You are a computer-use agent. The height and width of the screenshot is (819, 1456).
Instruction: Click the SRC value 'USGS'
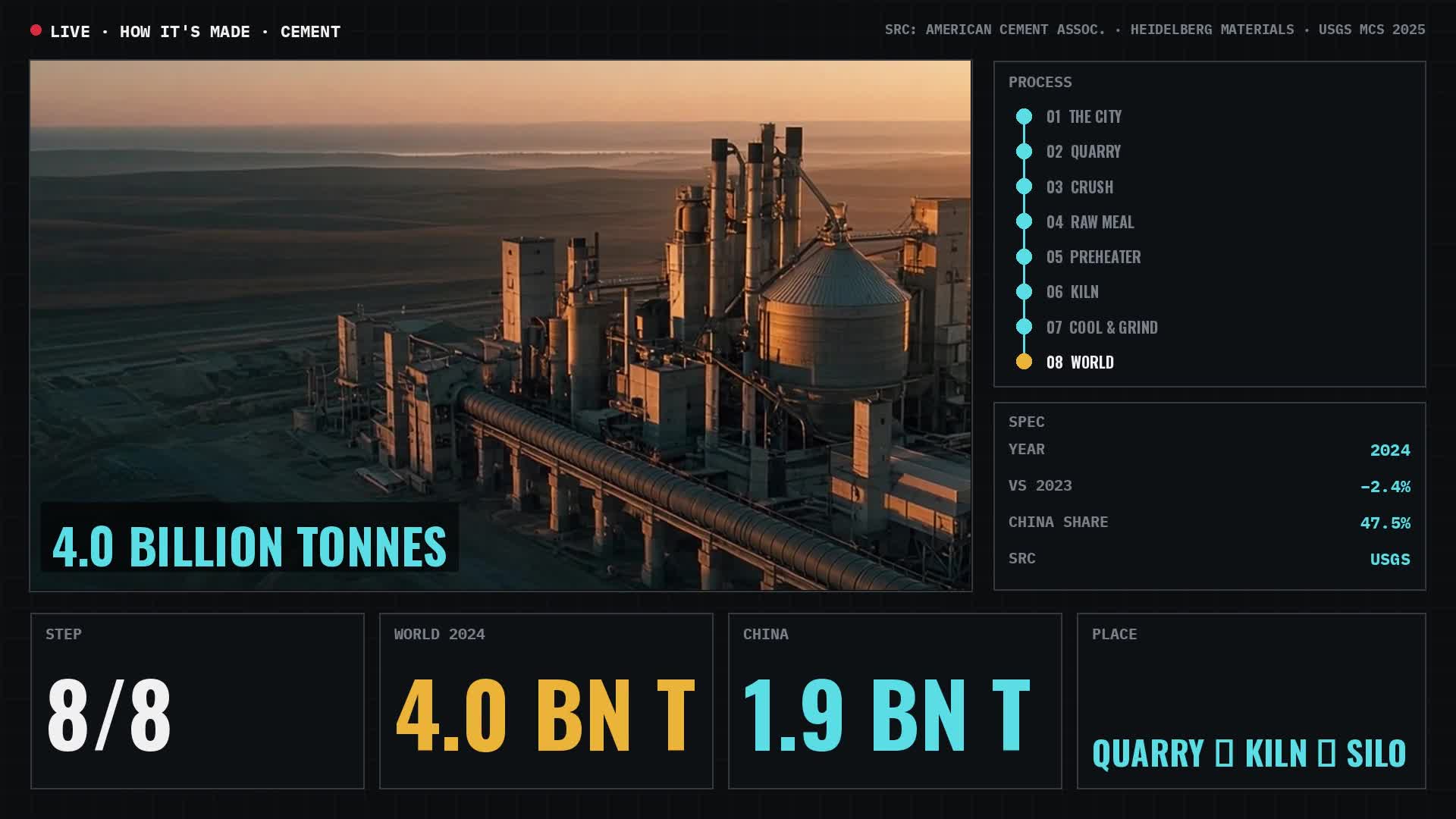[1389, 559]
